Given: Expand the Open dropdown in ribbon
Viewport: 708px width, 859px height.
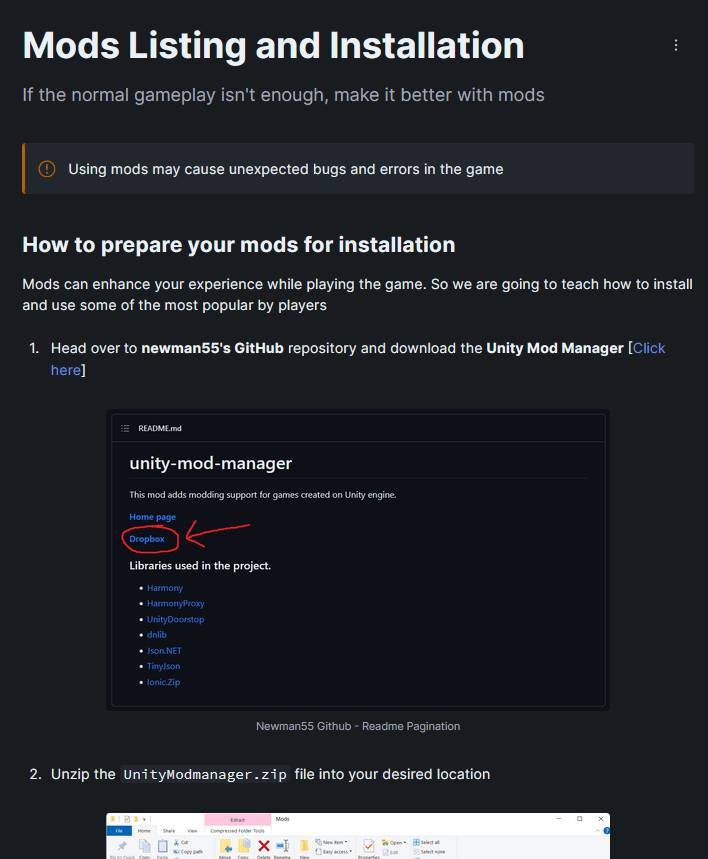Looking at the screenshot, I should [x=396, y=842].
